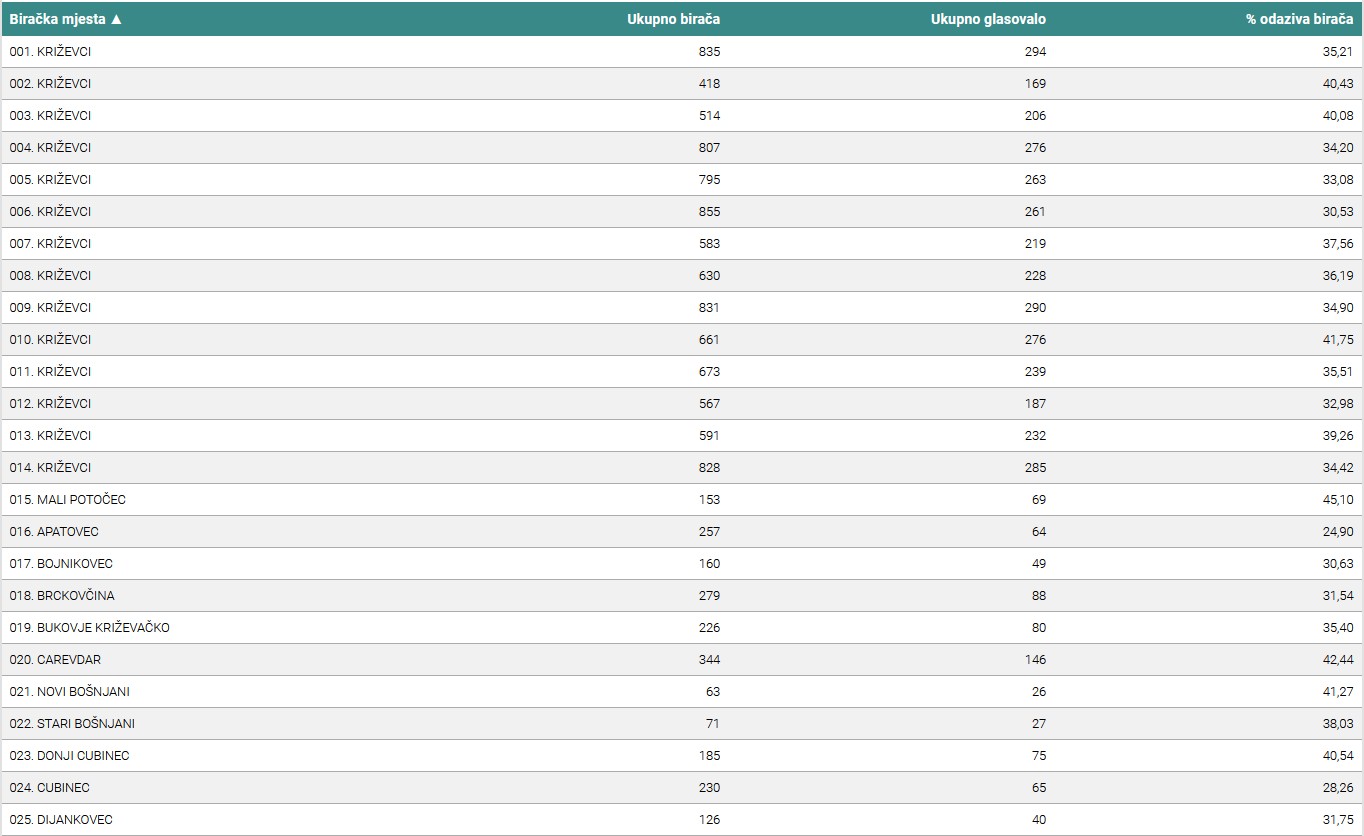Screen dimensions: 1364x836
Task: Click the 017. BOJNIKOVEC entry
Action: pos(61,563)
